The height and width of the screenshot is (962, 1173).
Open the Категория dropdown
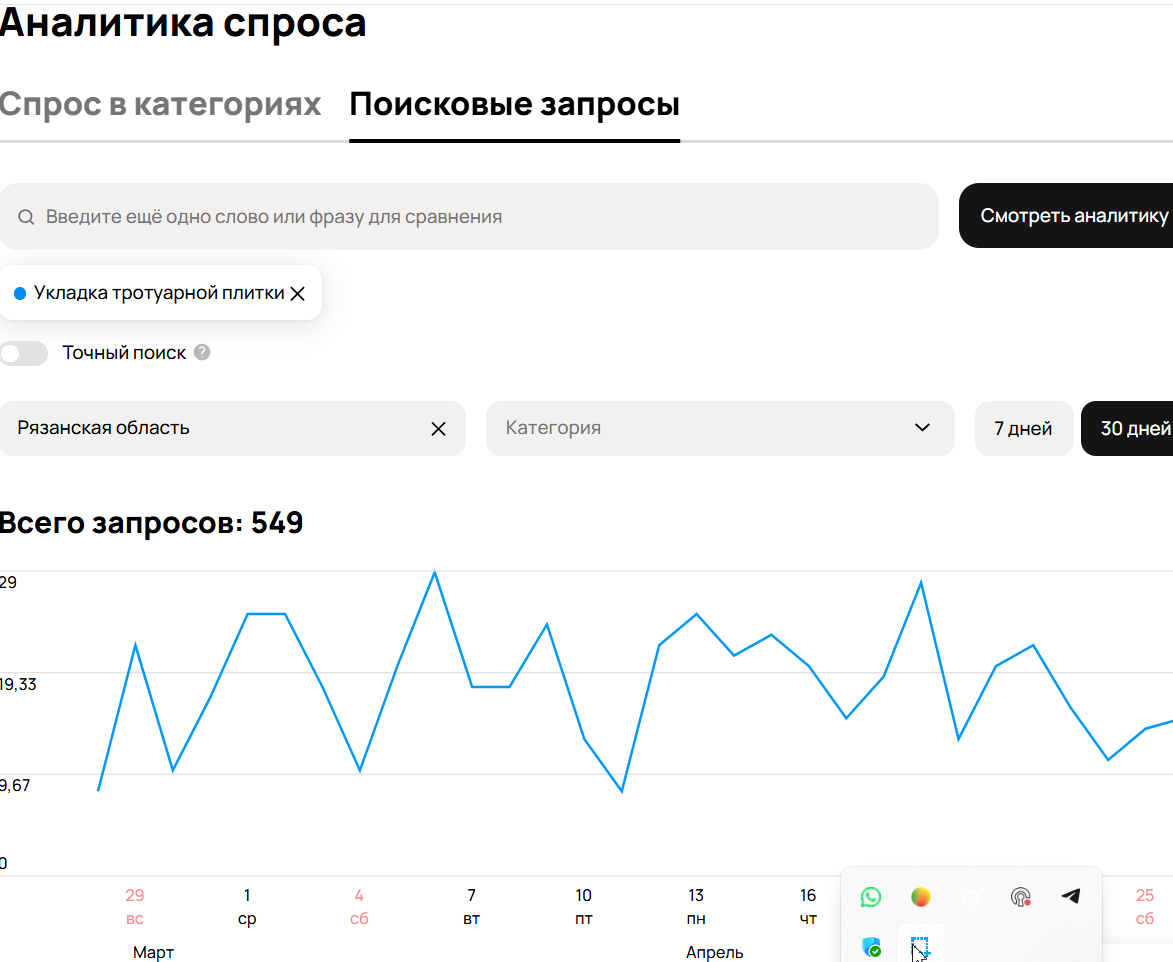click(x=700, y=428)
